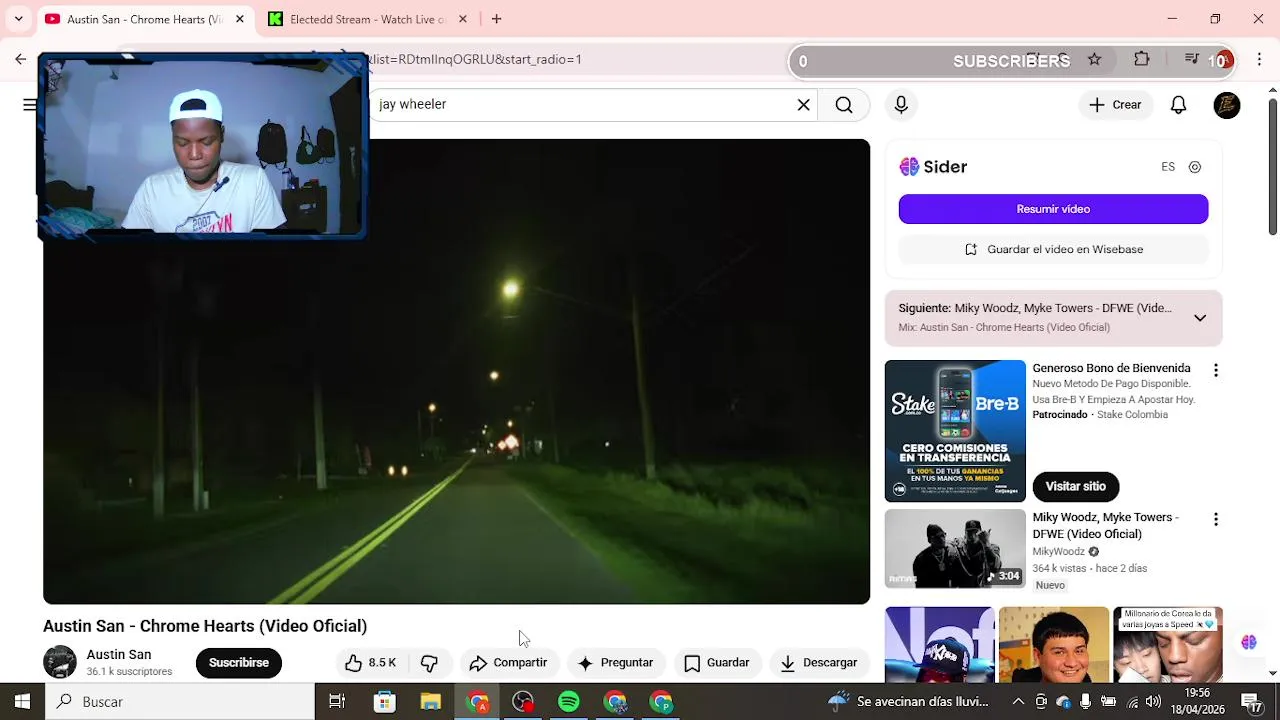This screenshot has width=1280, height=720.
Task: Click the Crear button
Action: coord(1115,105)
